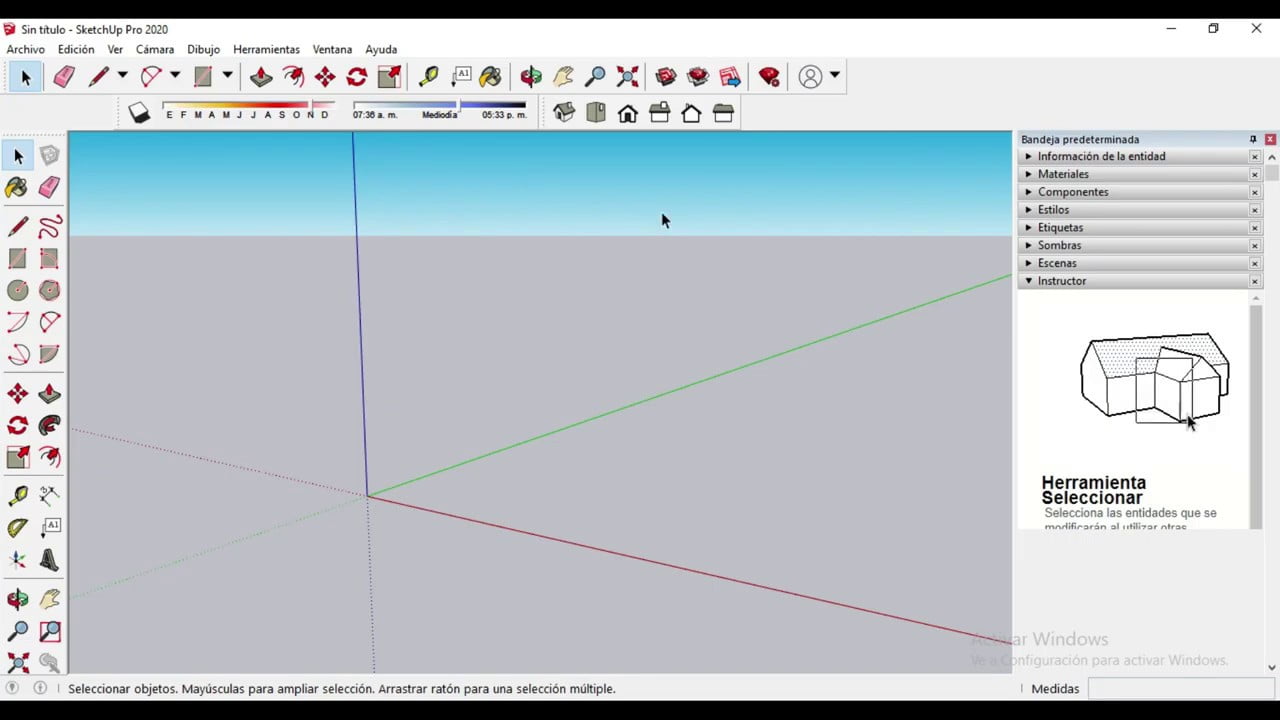Collapse the Instructor panel
This screenshot has width=1280, height=720.
point(1028,281)
